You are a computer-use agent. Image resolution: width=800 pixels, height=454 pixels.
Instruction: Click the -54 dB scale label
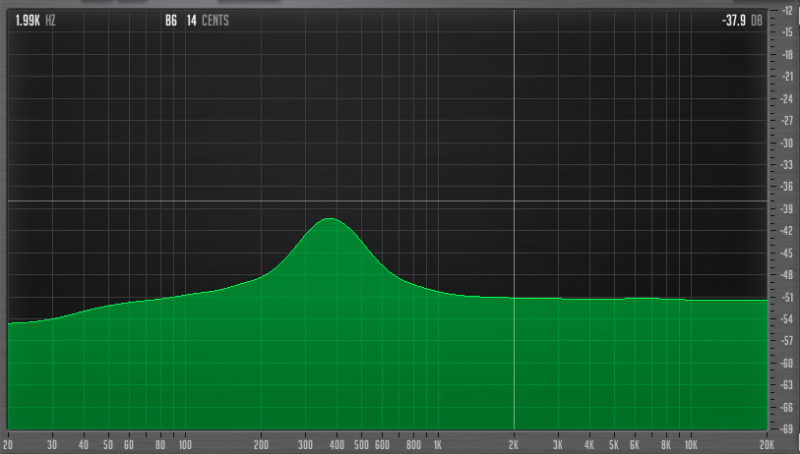785,319
